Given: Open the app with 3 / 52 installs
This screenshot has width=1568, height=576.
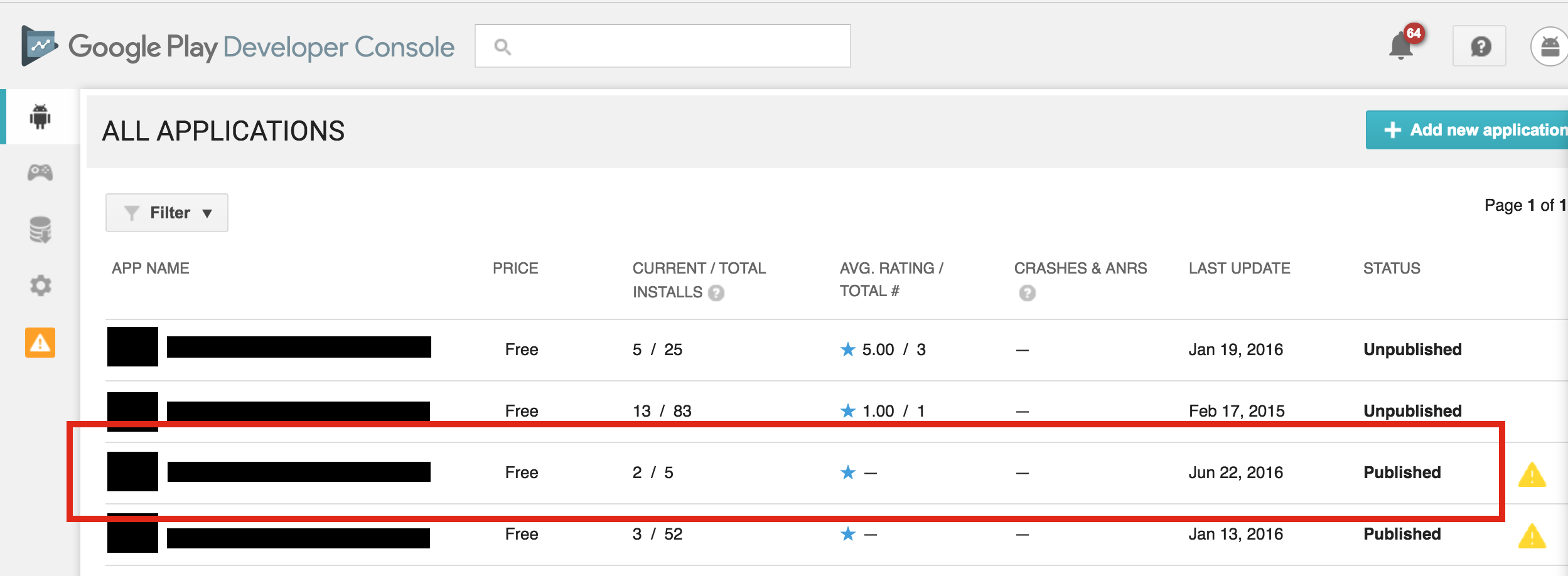Looking at the screenshot, I should pyautogui.click(x=299, y=538).
